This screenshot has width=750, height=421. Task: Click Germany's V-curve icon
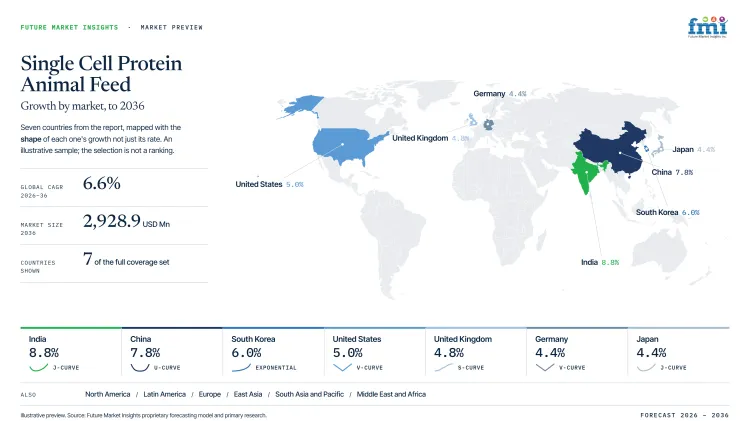point(545,367)
